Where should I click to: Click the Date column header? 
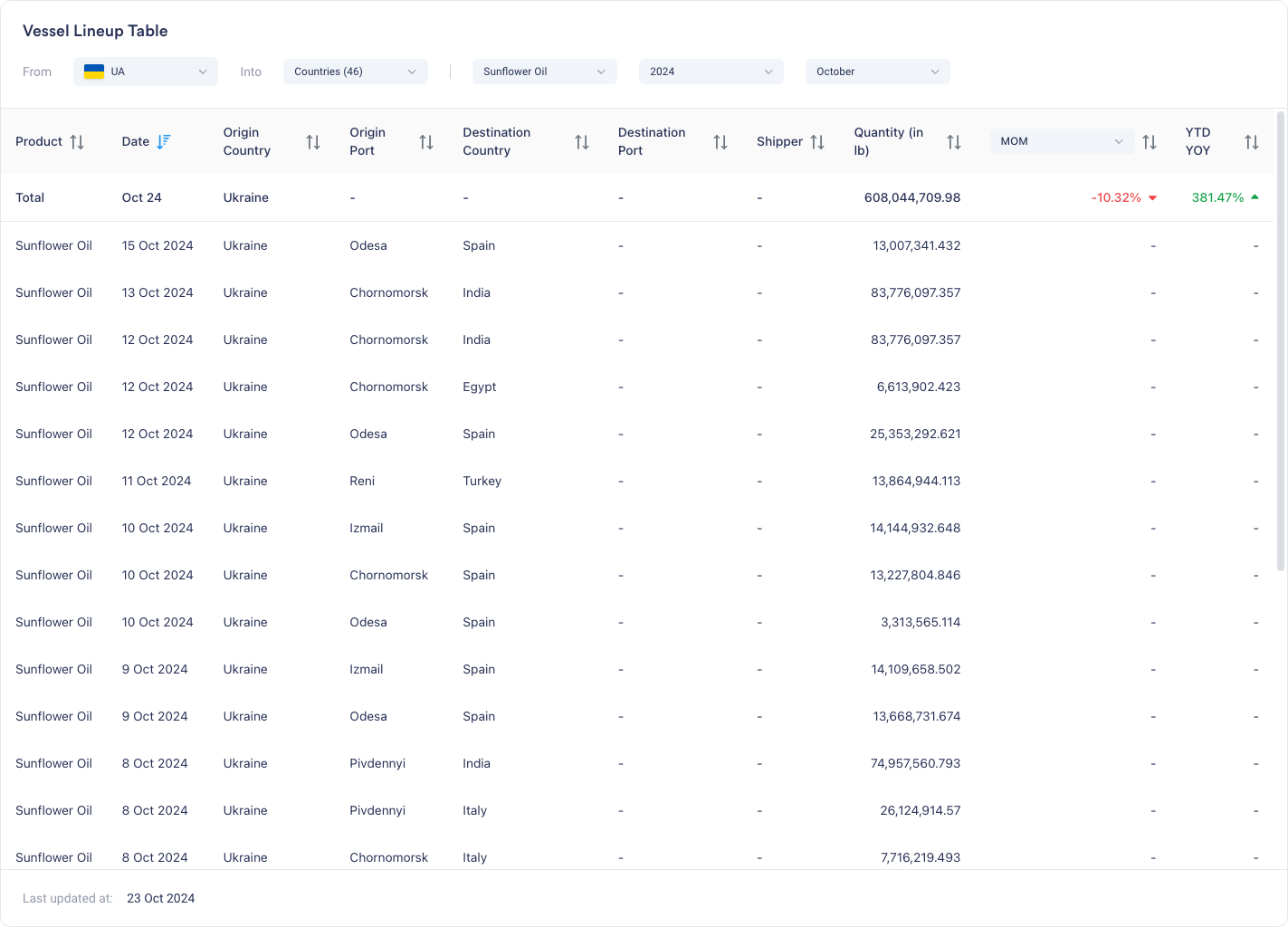pos(136,141)
